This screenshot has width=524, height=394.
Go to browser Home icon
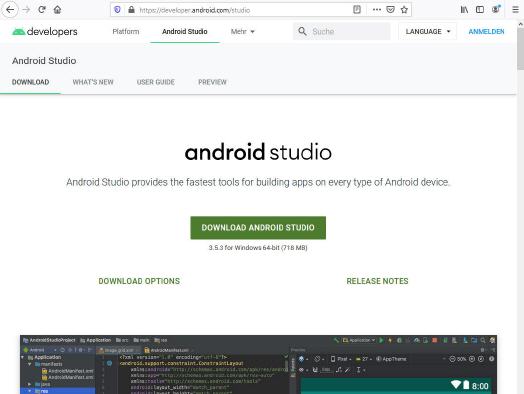point(57,10)
